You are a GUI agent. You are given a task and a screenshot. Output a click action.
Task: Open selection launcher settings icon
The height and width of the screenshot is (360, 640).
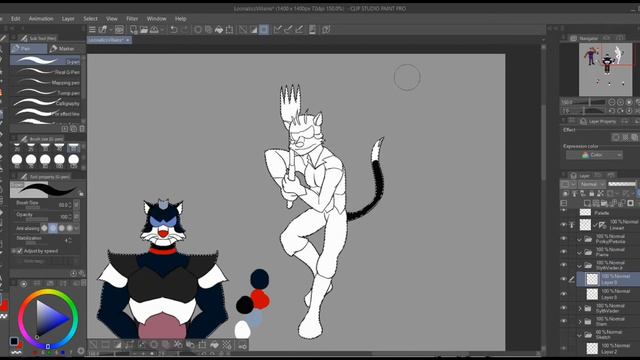pos(242,346)
